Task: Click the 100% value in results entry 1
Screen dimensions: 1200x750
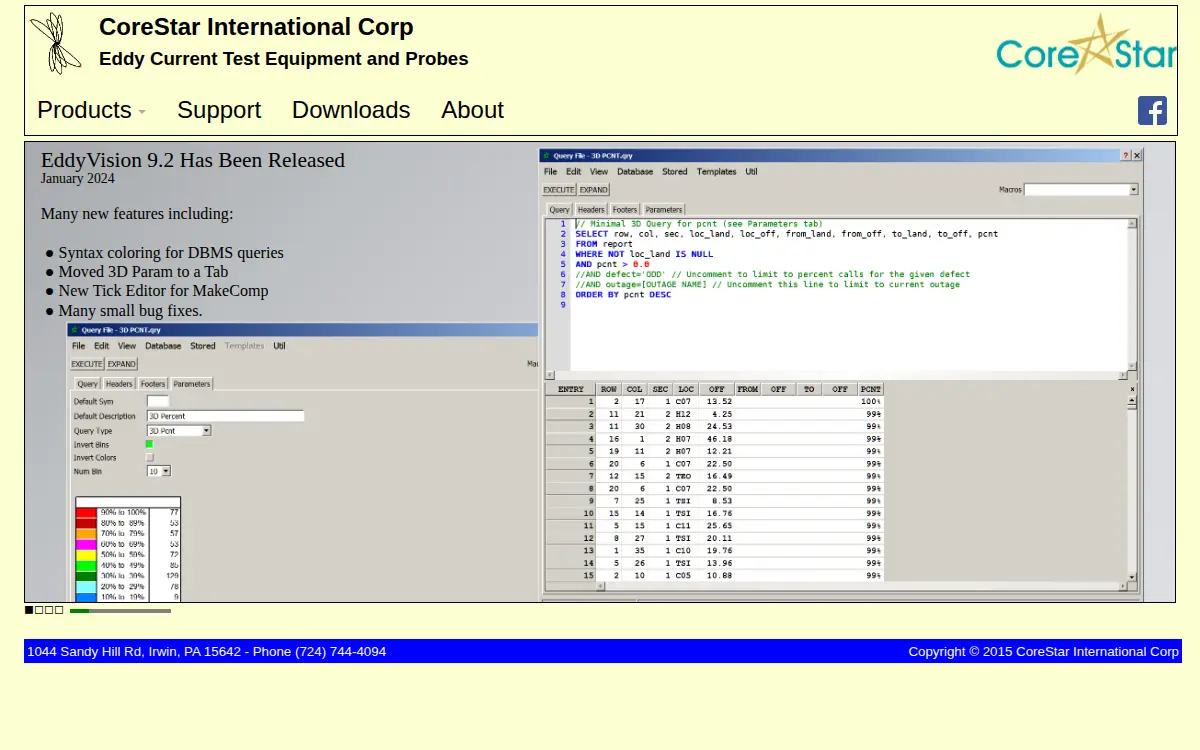Action: point(870,401)
